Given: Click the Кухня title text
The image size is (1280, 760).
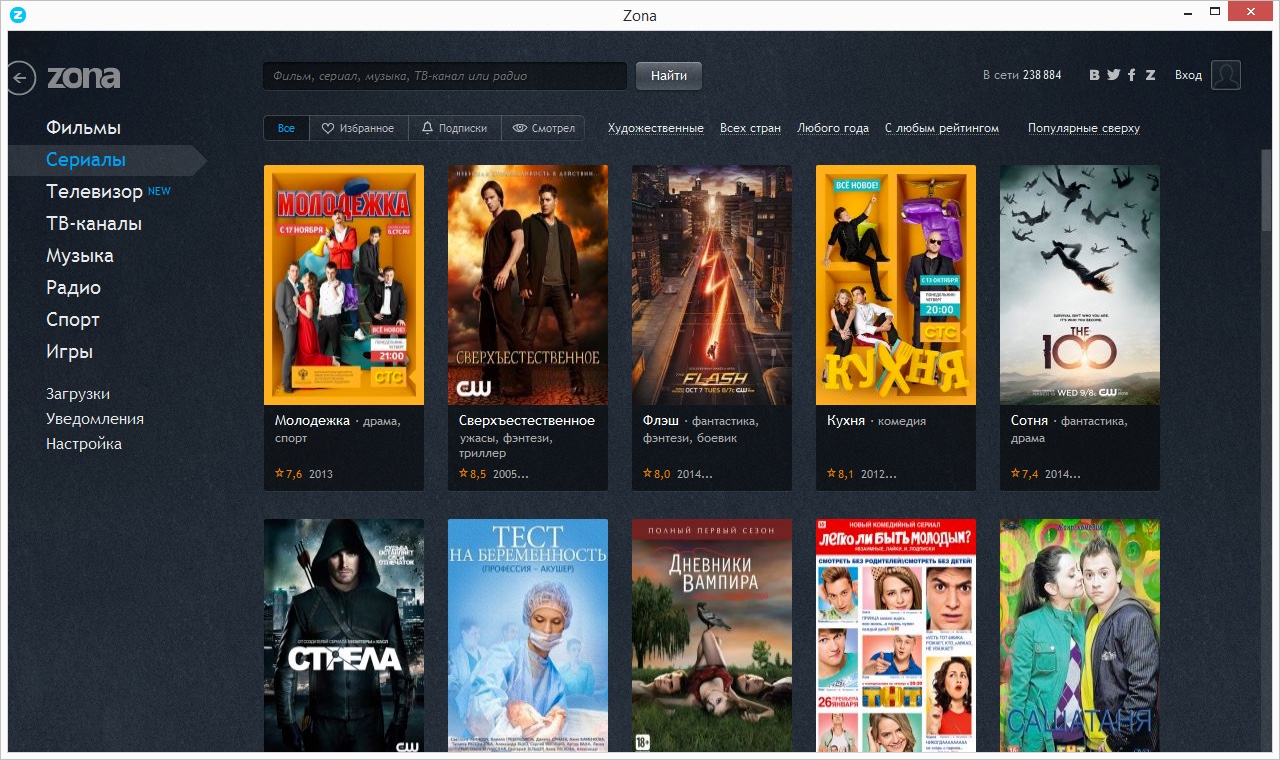Looking at the screenshot, I should pyautogui.click(x=846, y=421).
